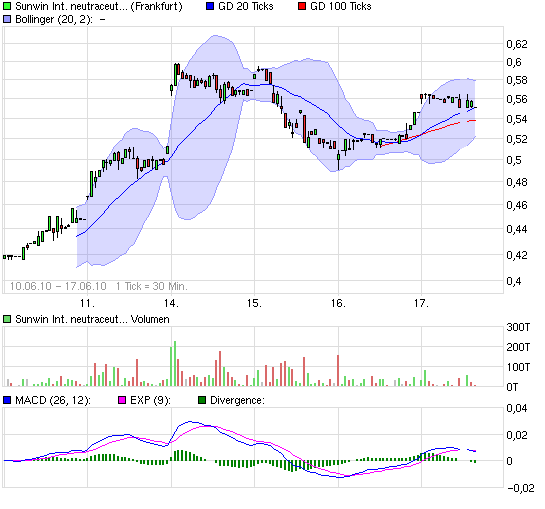The width and height of the screenshot is (545, 509).
Task: Click the 0,48 price axis value
Action: [517, 182]
